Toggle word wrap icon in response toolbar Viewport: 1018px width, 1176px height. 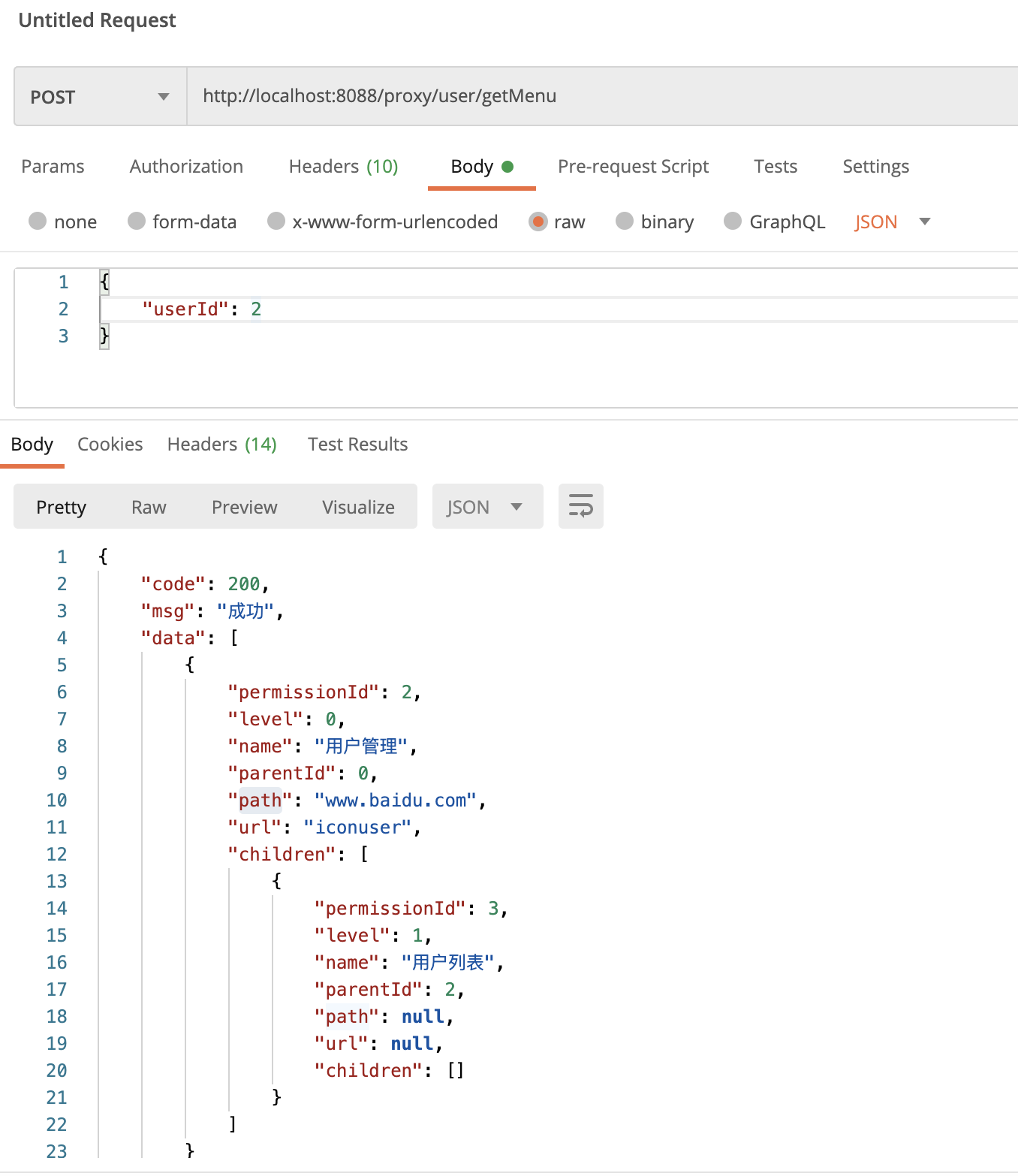click(580, 506)
